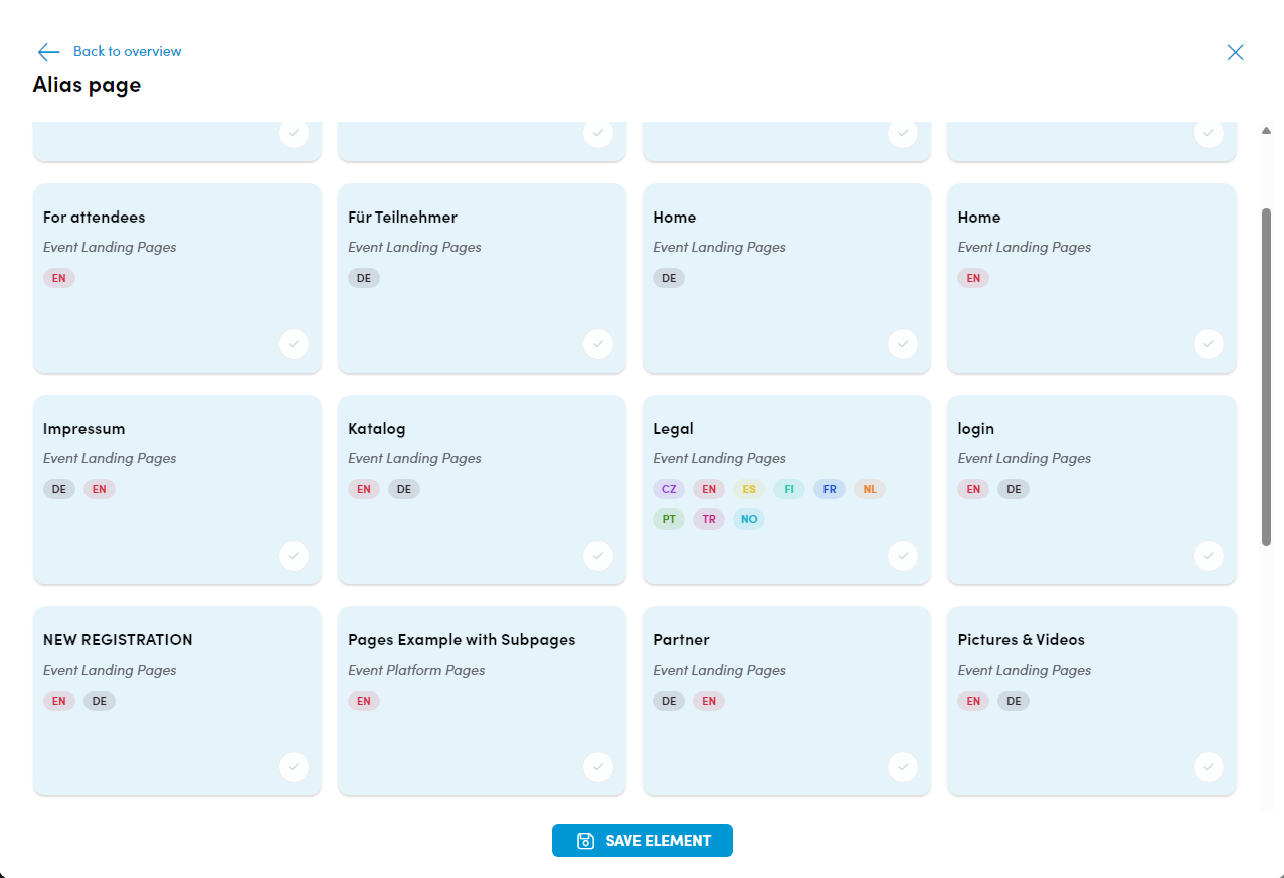The image size is (1284, 878).
Task: Click the save disk icon
Action: (586, 841)
